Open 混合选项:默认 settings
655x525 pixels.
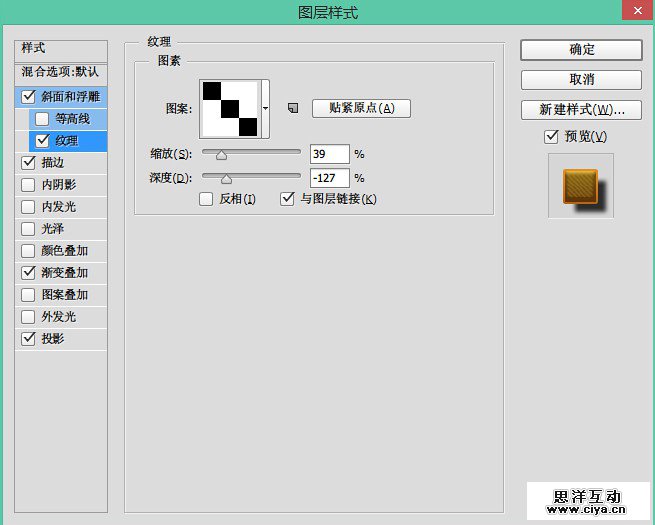pyautogui.click(x=61, y=72)
